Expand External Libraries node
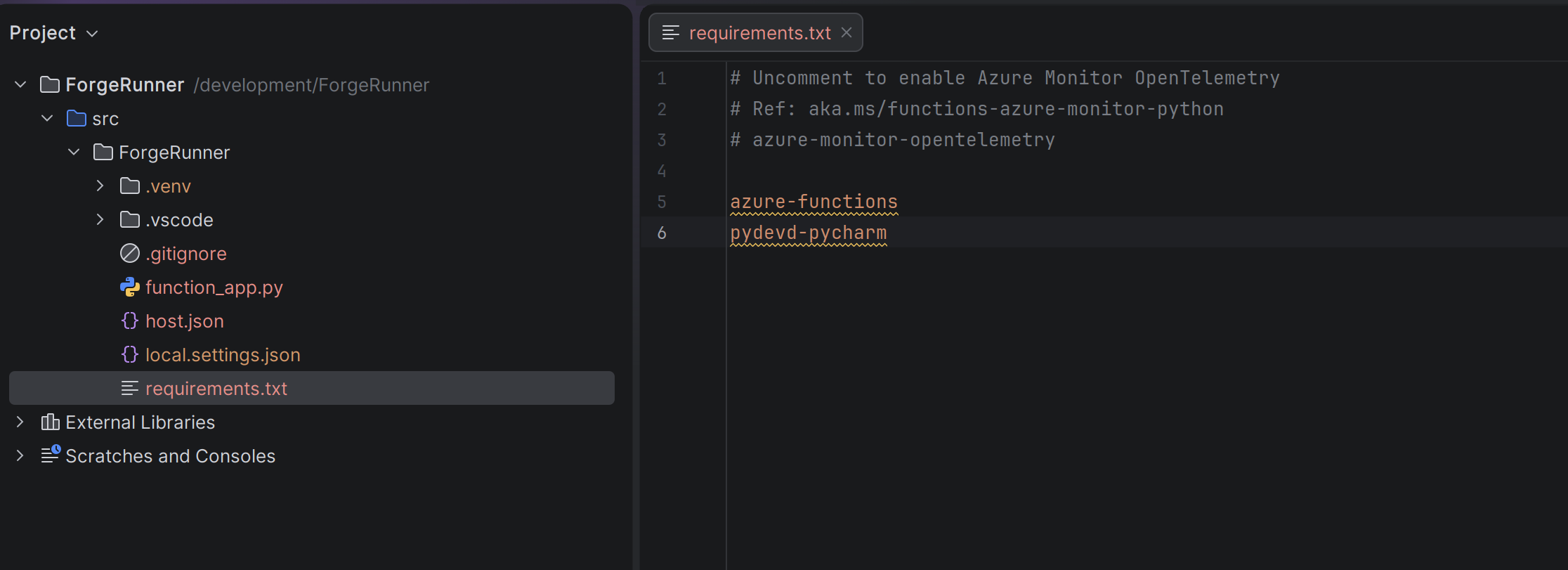 pyautogui.click(x=20, y=422)
